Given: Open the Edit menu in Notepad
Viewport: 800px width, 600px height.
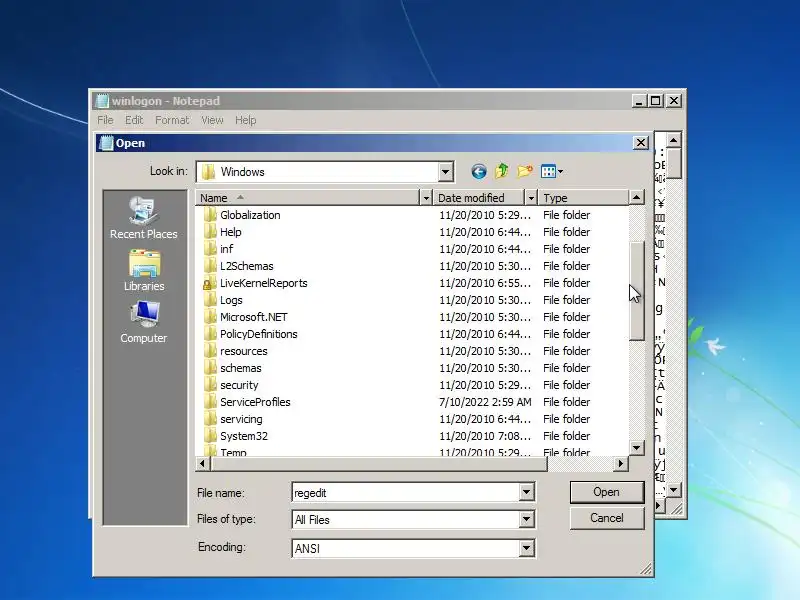Looking at the screenshot, I should [x=134, y=120].
